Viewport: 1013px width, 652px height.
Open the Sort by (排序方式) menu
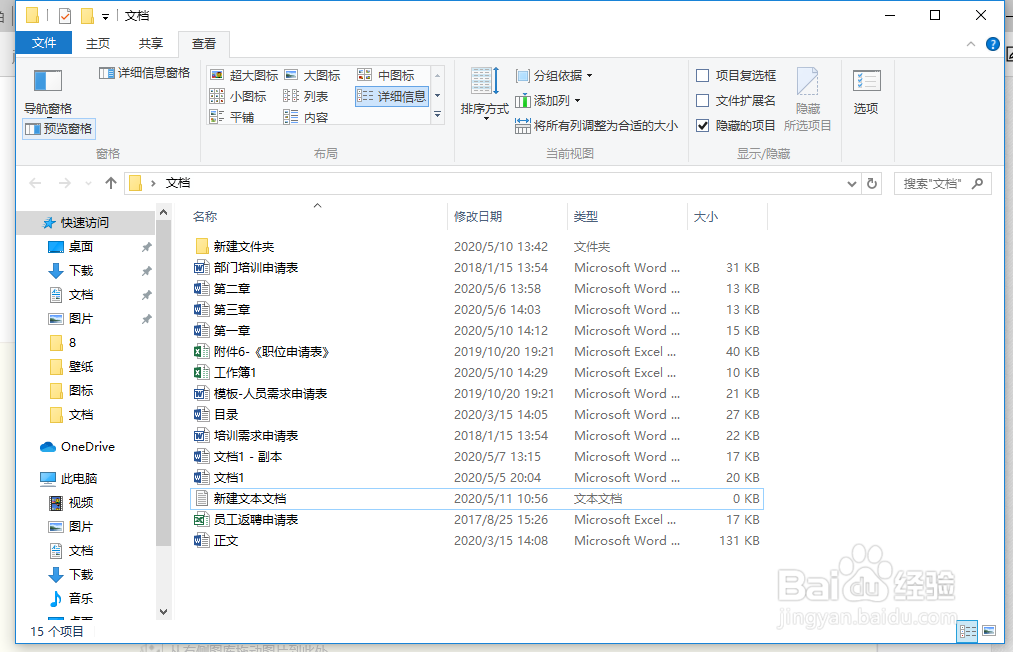pyautogui.click(x=485, y=94)
